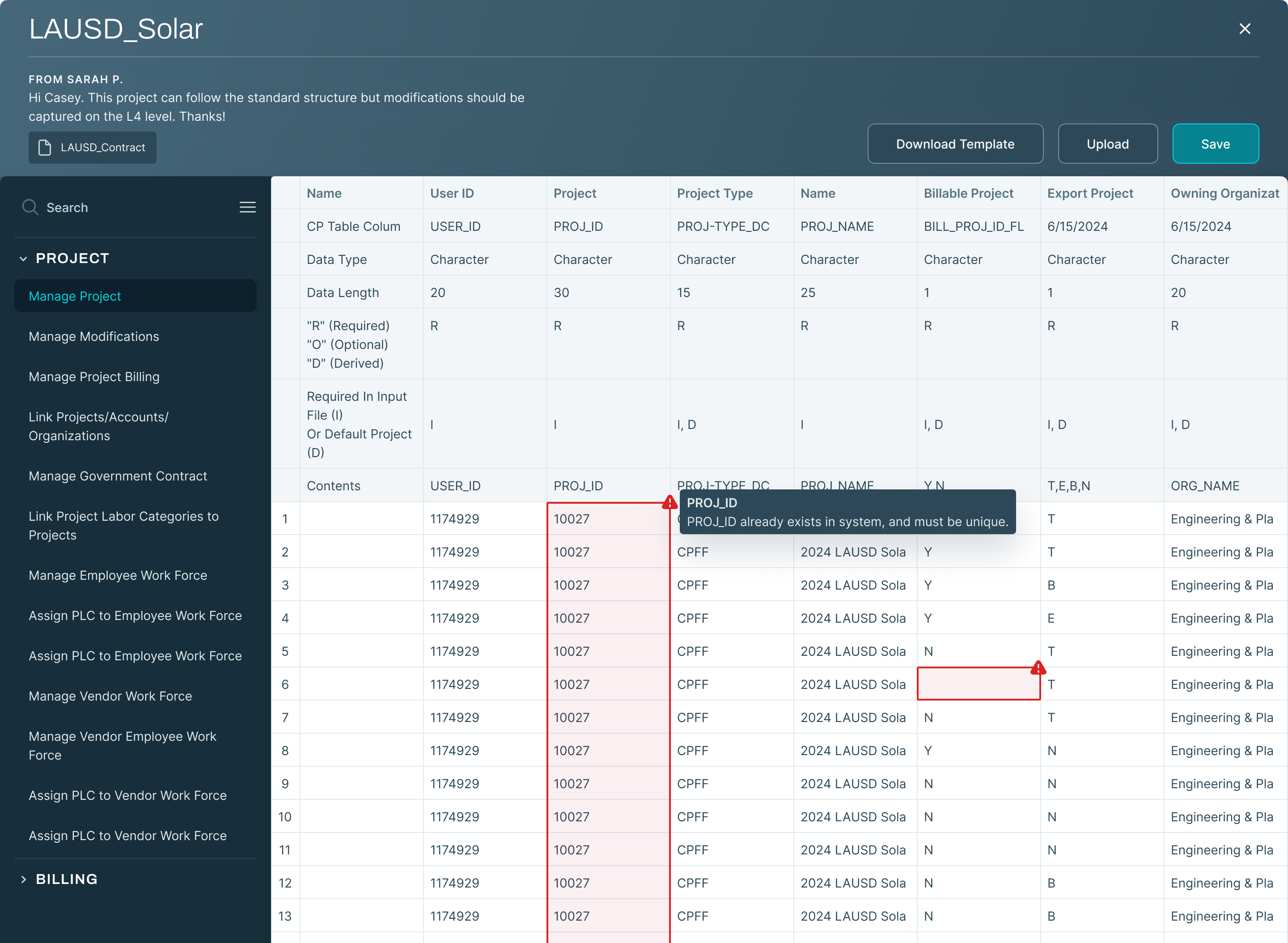Expand the BILLING section chevron
Screen dimensions: 1288x943
point(23,879)
